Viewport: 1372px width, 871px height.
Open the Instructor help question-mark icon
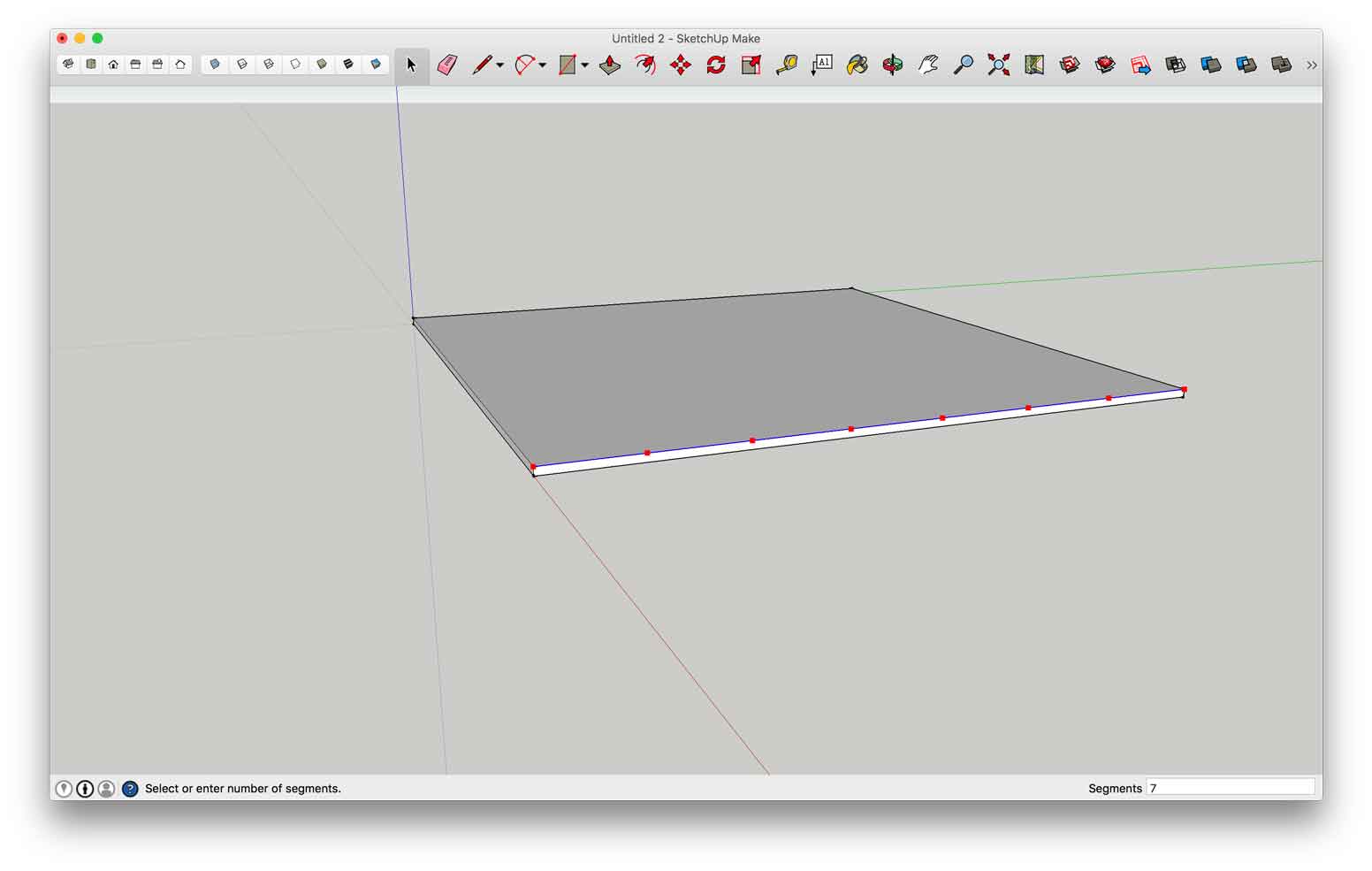pos(130,789)
